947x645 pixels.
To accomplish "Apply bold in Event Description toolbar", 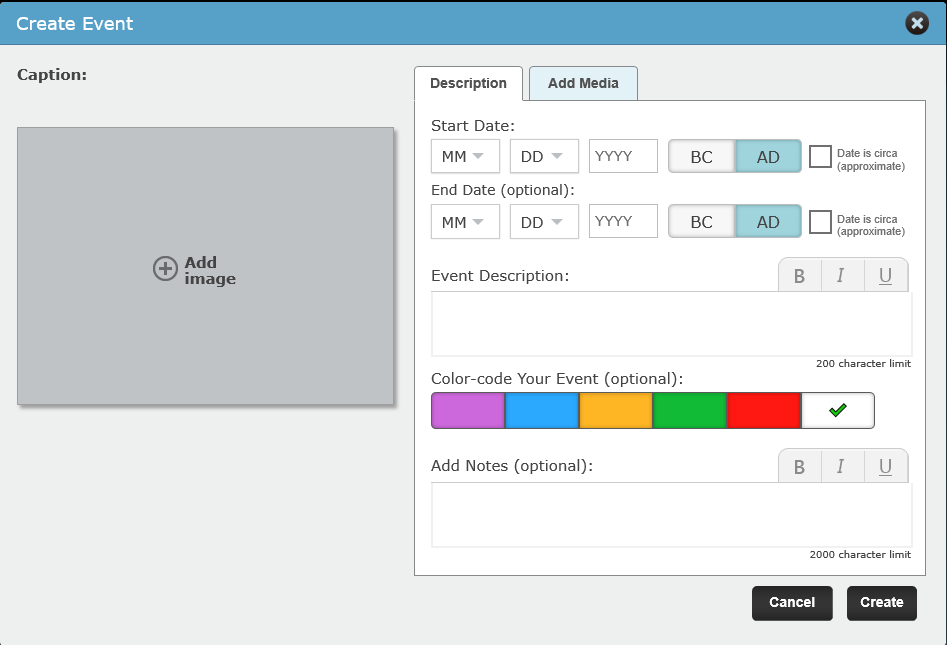I will tap(799, 276).
